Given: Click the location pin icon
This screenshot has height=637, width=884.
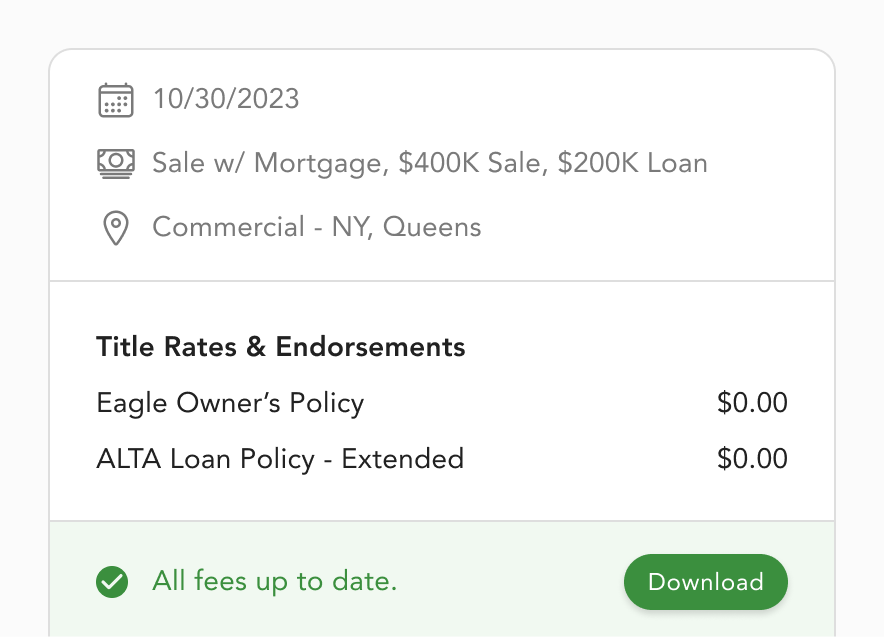Looking at the screenshot, I should pos(116,228).
